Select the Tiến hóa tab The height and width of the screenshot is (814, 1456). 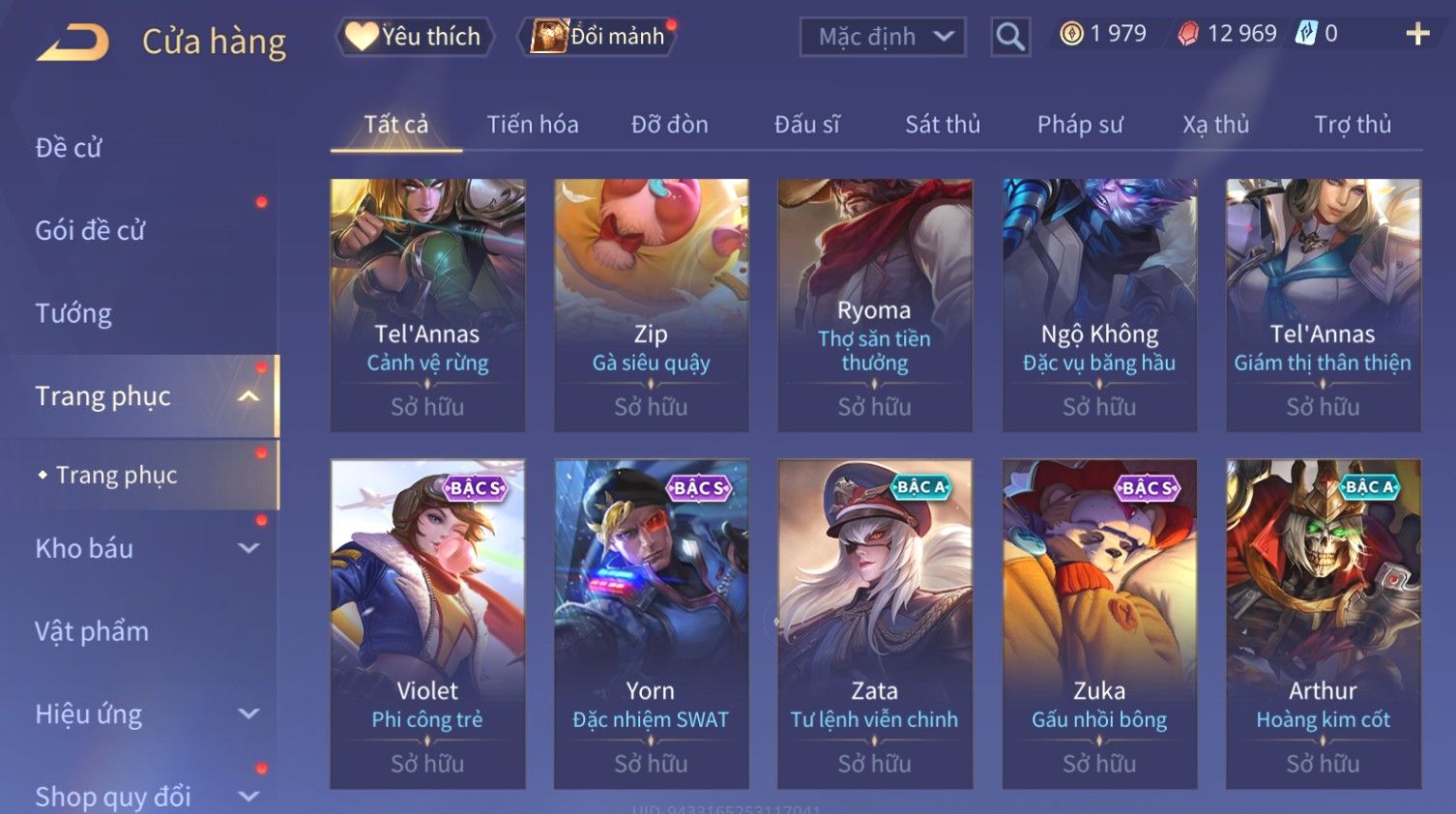click(x=533, y=125)
